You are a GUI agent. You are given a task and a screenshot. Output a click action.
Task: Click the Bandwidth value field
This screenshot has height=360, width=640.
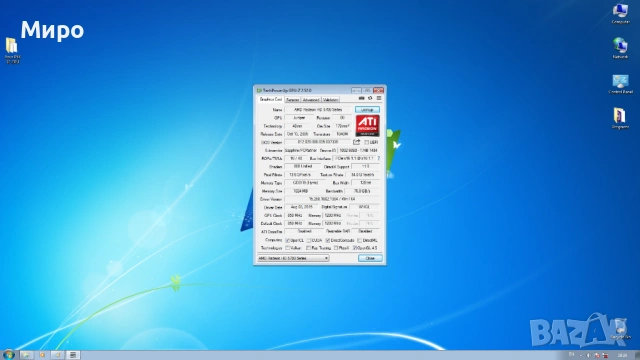point(362,191)
